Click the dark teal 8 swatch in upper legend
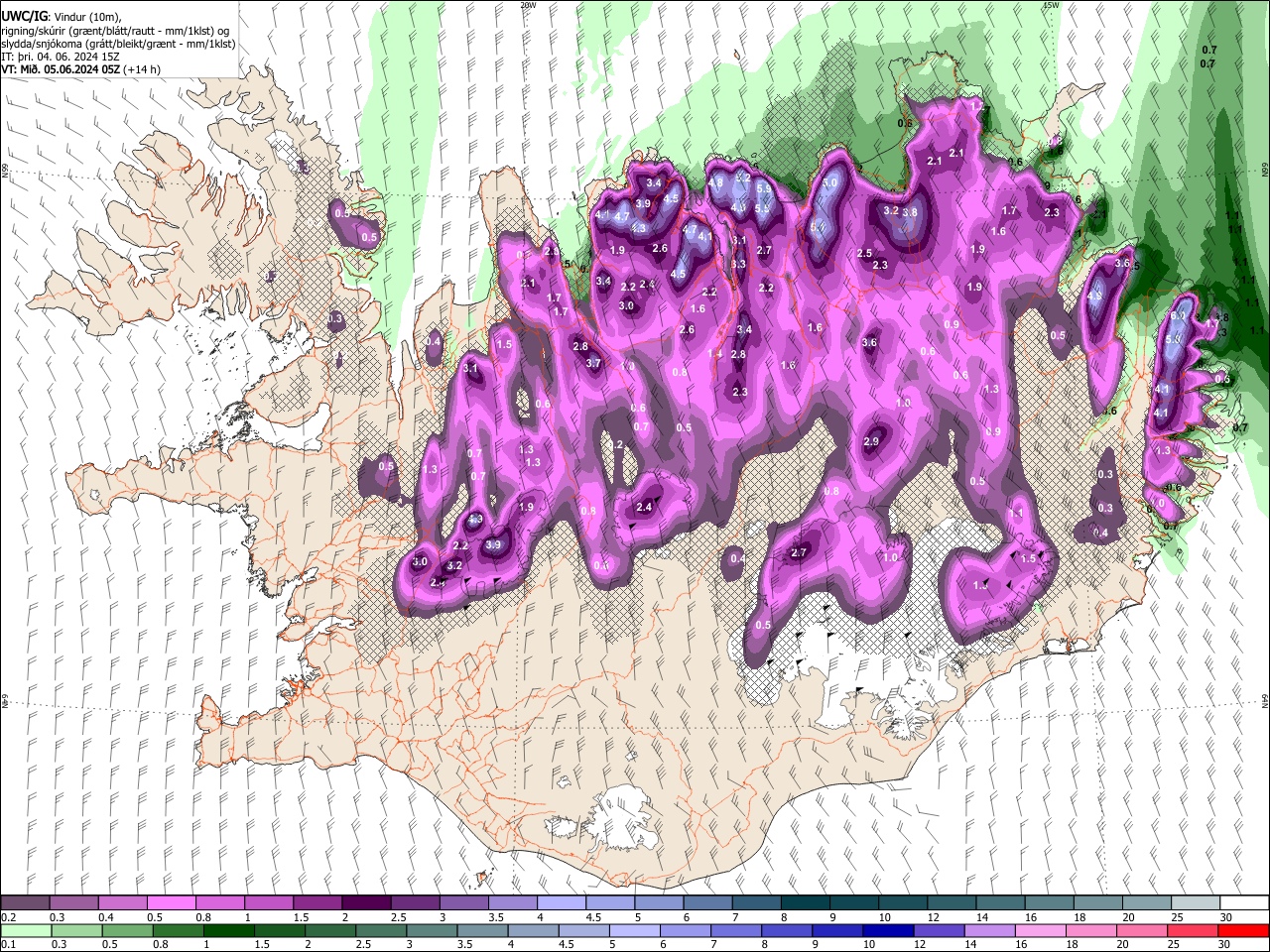Image resolution: width=1270 pixels, height=952 pixels. [804, 903]
